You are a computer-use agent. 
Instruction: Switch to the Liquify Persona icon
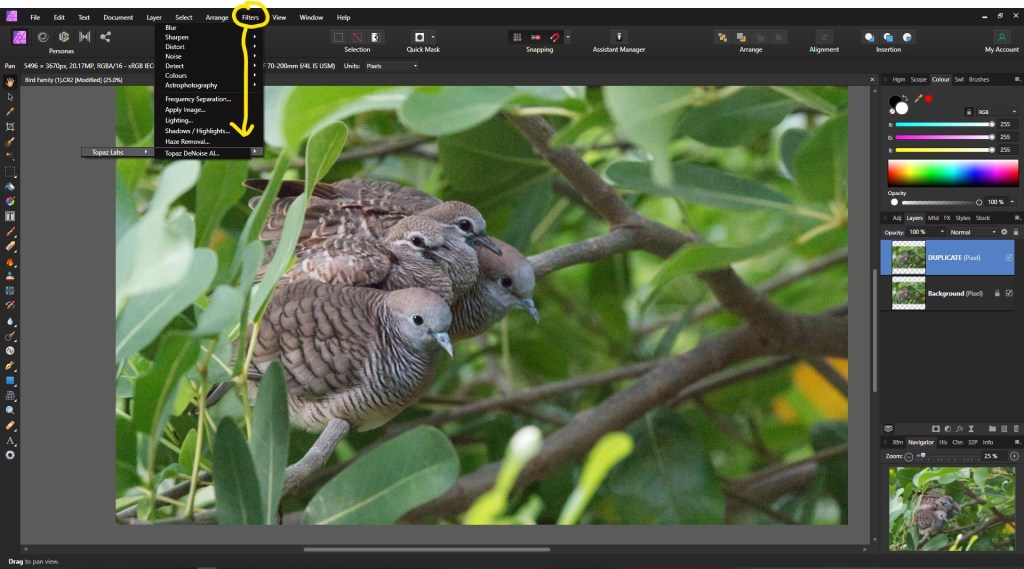tap(42, 37)
